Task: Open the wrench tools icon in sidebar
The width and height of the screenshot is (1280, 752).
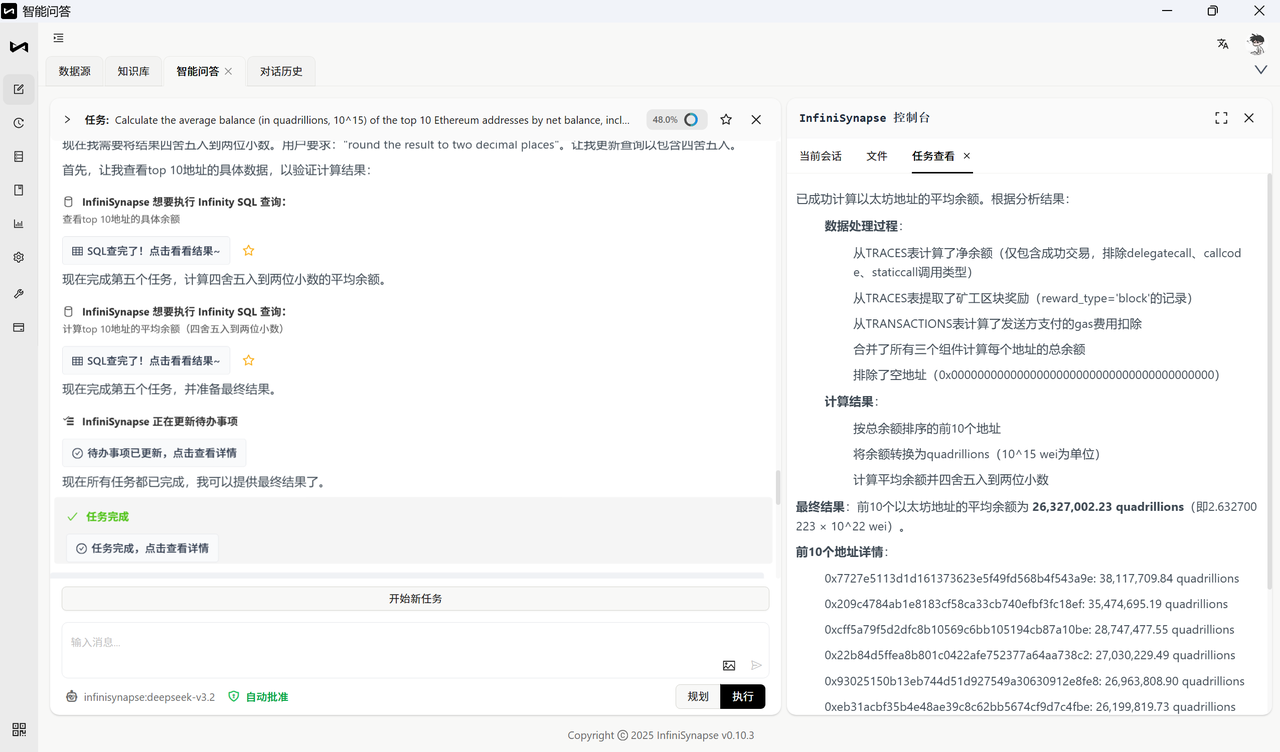Action: click(18, 294)
